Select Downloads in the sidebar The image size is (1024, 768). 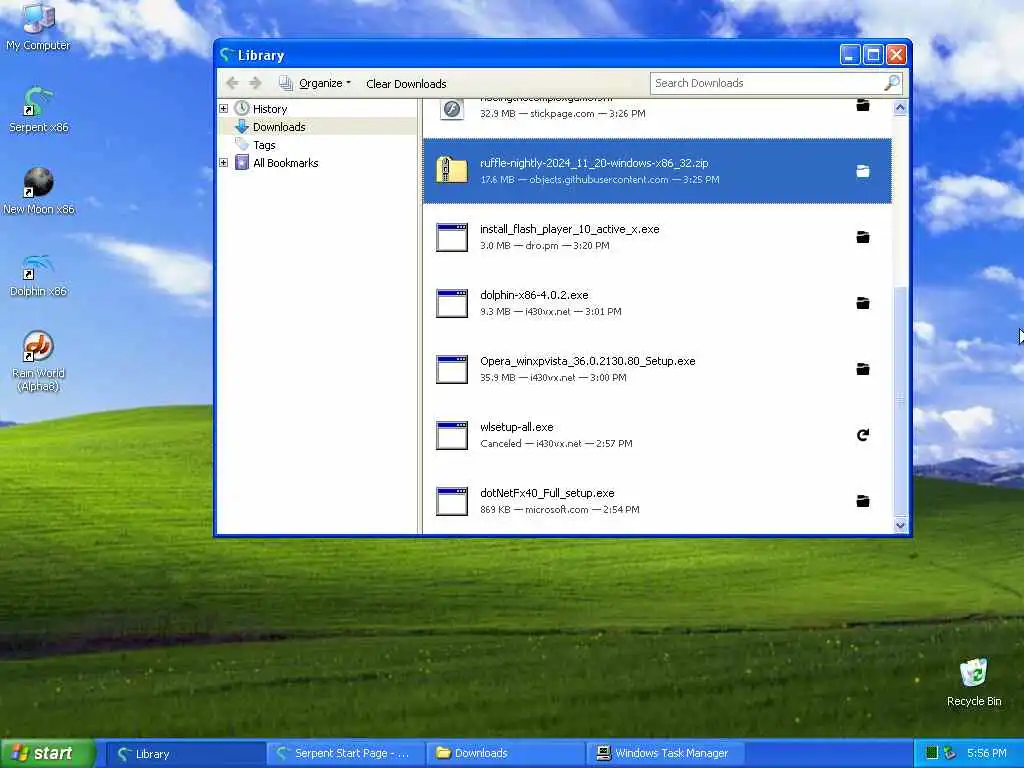(x=279, y=127)
